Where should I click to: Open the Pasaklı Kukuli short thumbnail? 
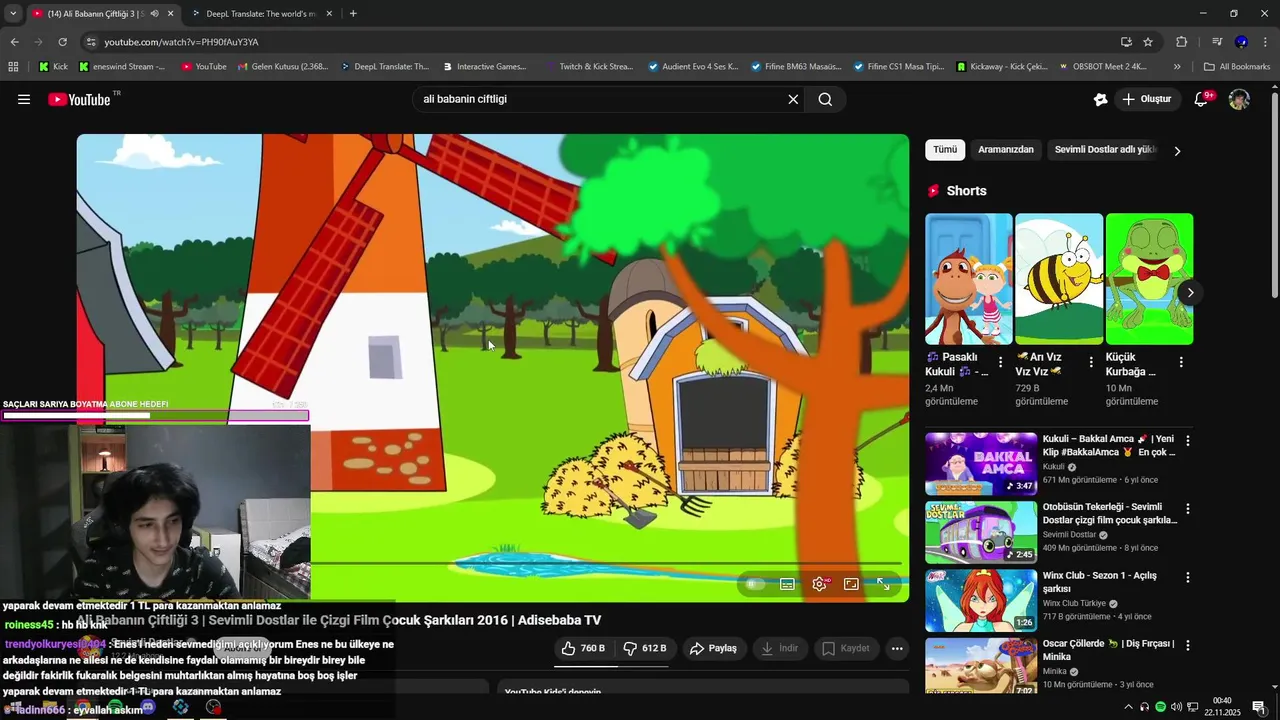coord(969,279)
